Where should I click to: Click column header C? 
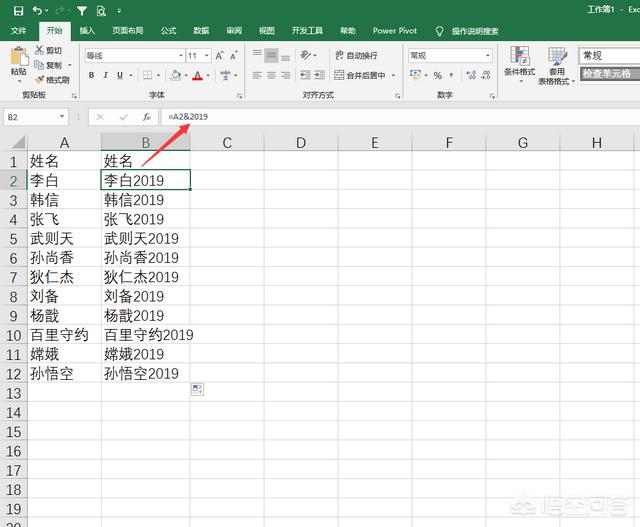(x=227, y=142)
